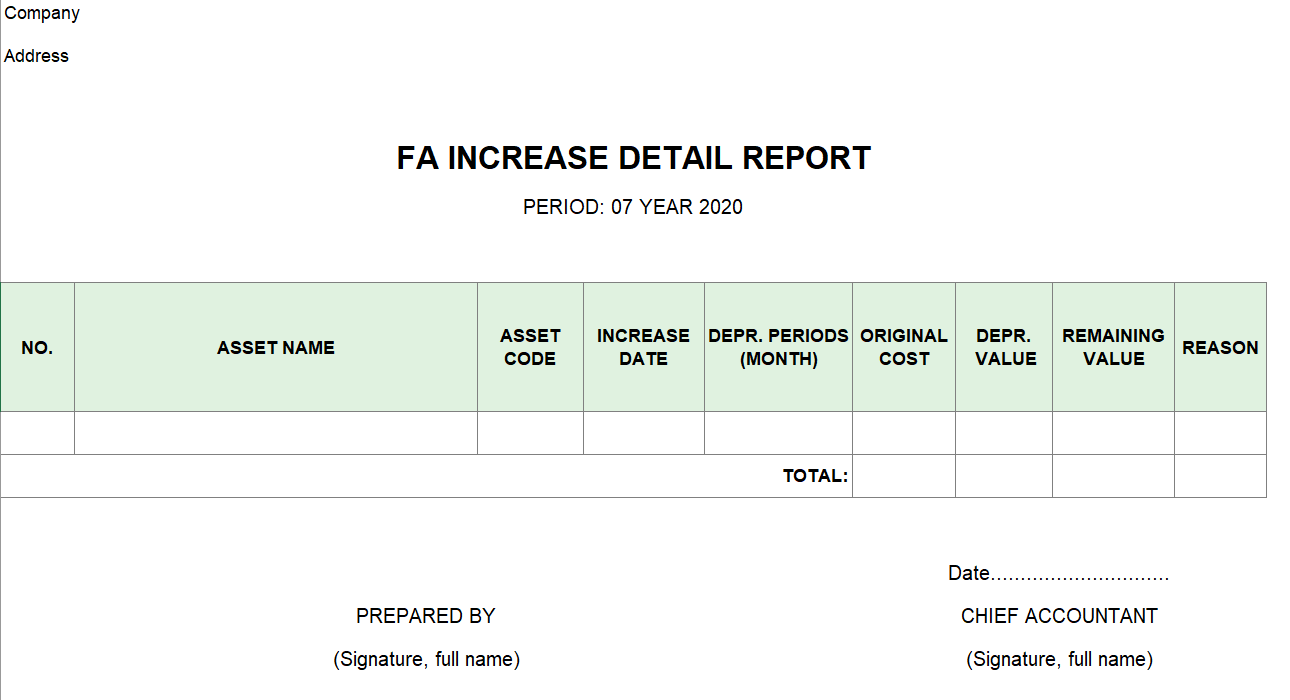Select the total cell under ORIGINAL COST
The image size is (1290, 700).
(x=904, y=476)
